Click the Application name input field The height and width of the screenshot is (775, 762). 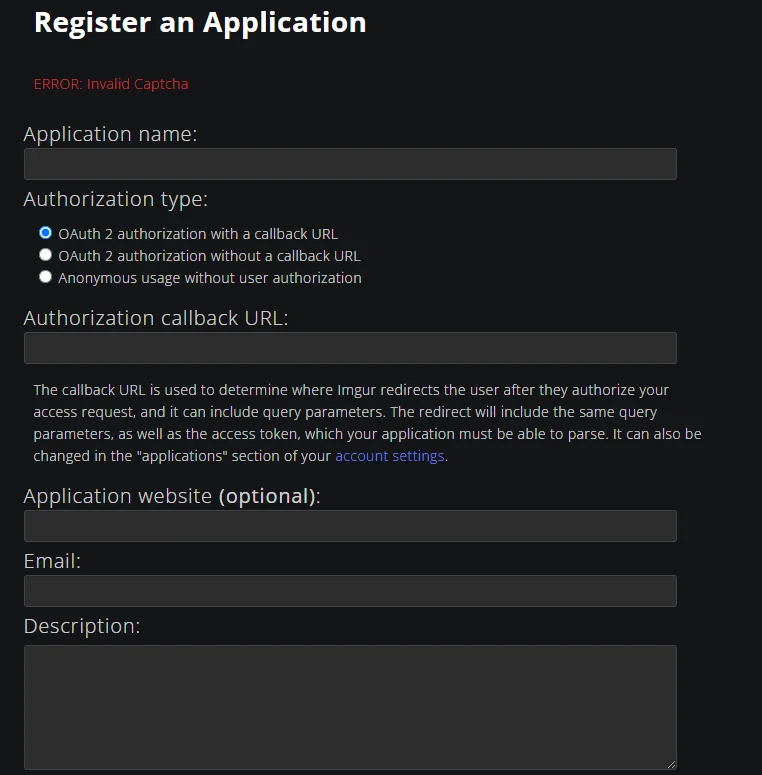click(350, 164)
